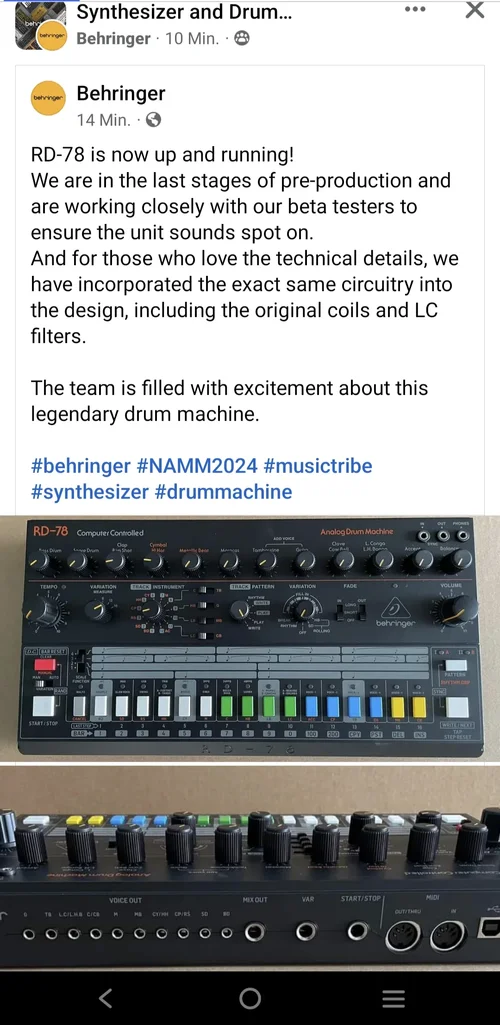
Task: Open Behringer name under group title
Action: [x=113, y=39]
